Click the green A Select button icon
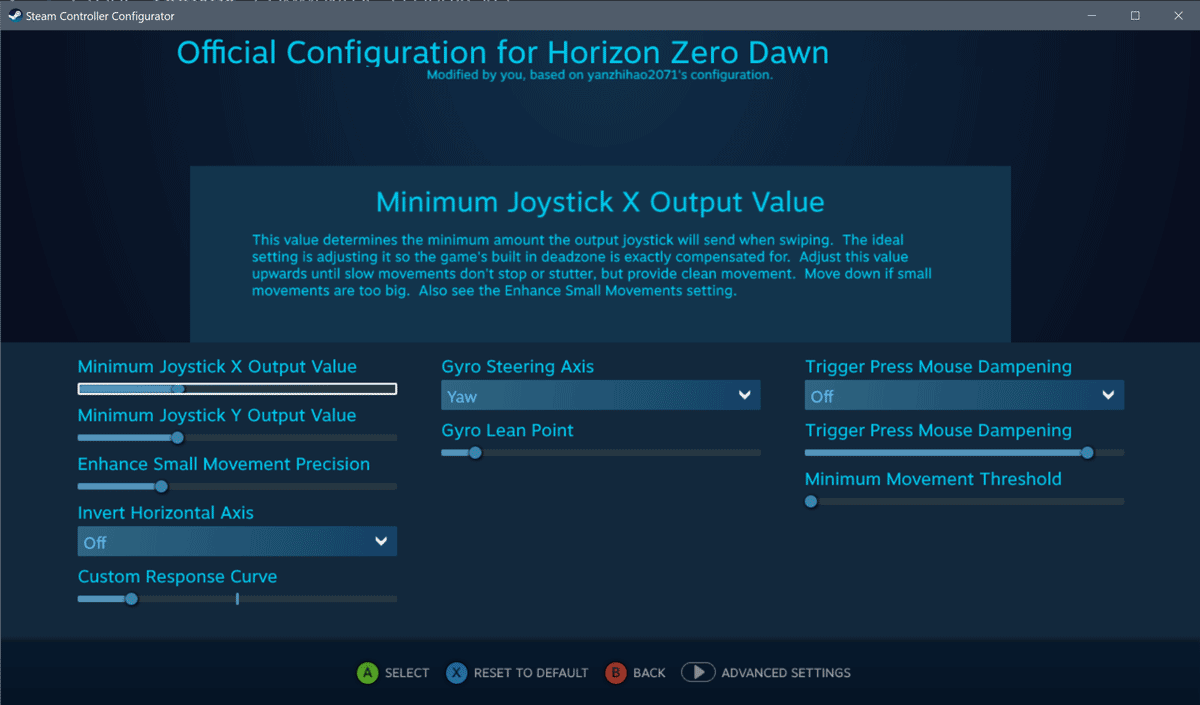 click(367, 673)
